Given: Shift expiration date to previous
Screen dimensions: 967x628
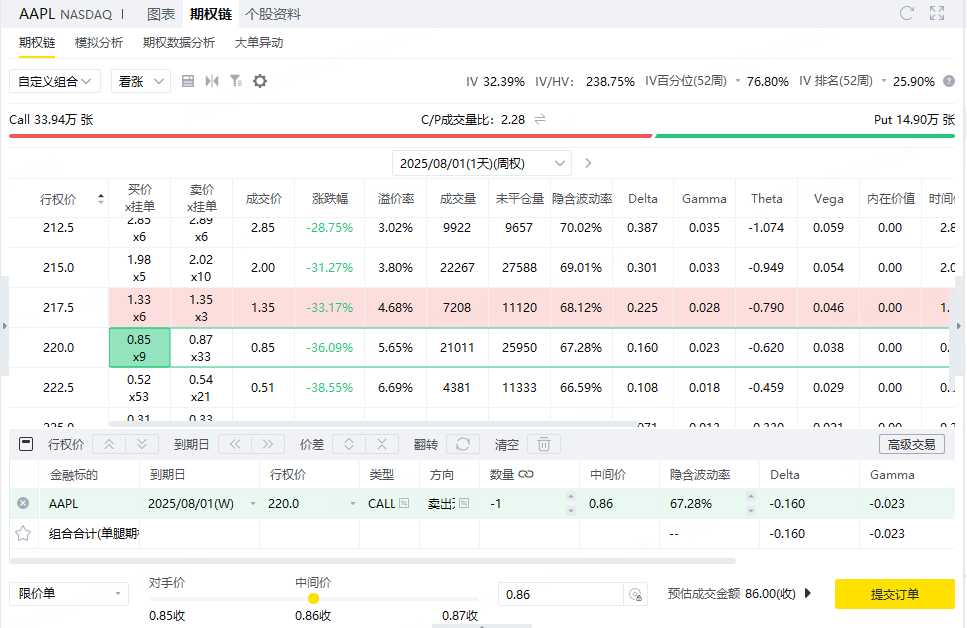Looking at the screenshot, I should pos(235,444).
